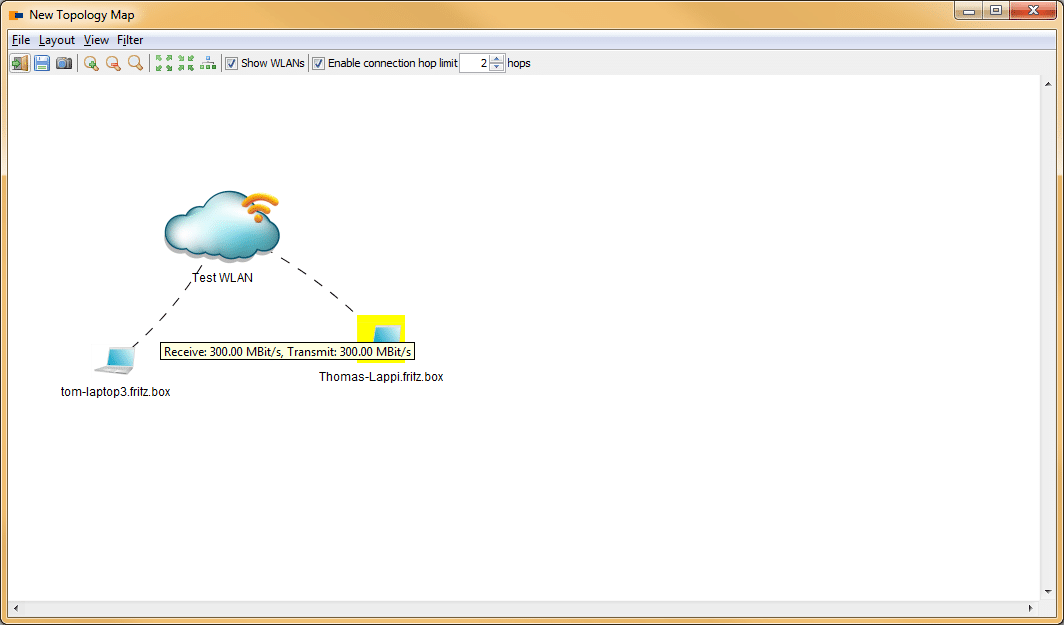Image resolution: width=1064 pixels, height=625 pixels.
Task: Click the horizontal scrollbar right arrow
Action: point(1031,608)
